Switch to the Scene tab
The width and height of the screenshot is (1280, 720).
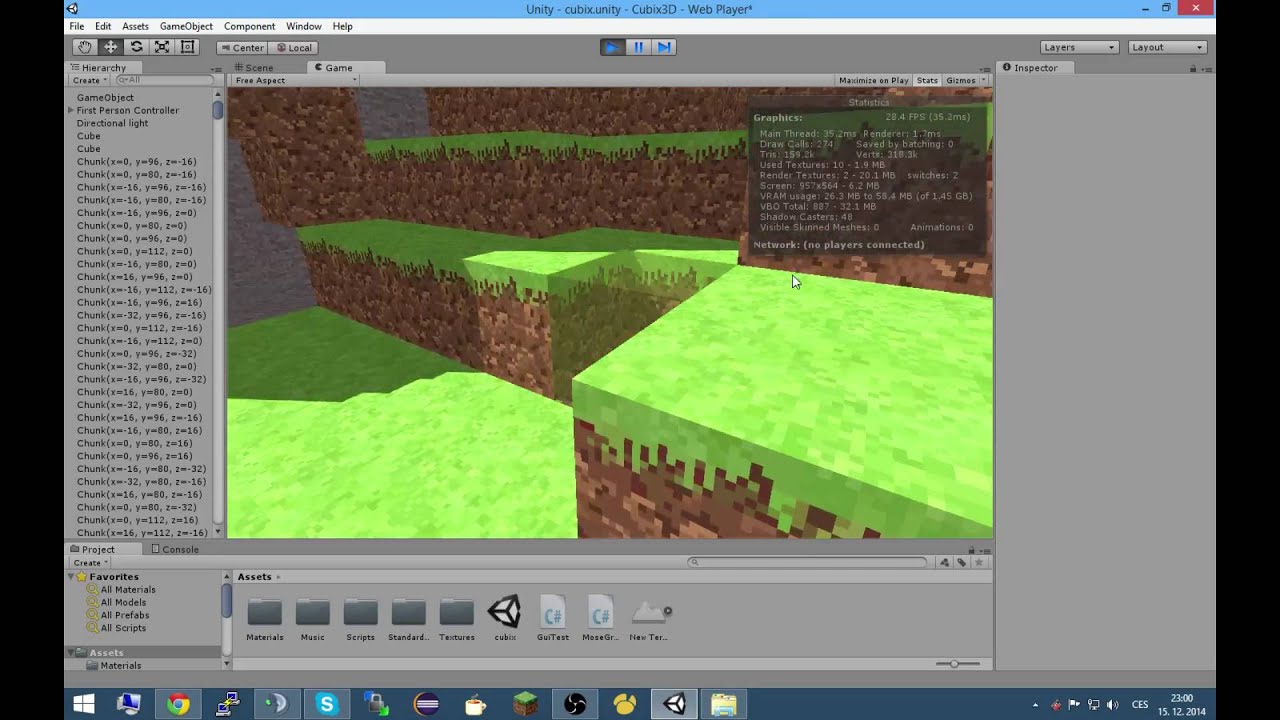(x=253, y=68)
